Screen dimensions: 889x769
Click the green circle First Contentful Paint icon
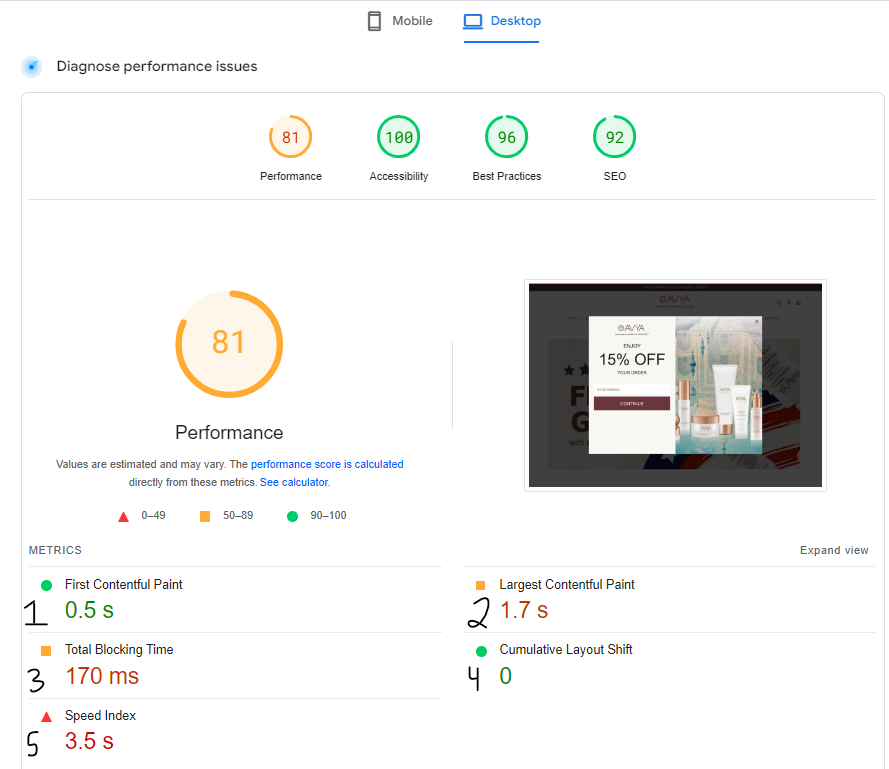coord(46,585)
